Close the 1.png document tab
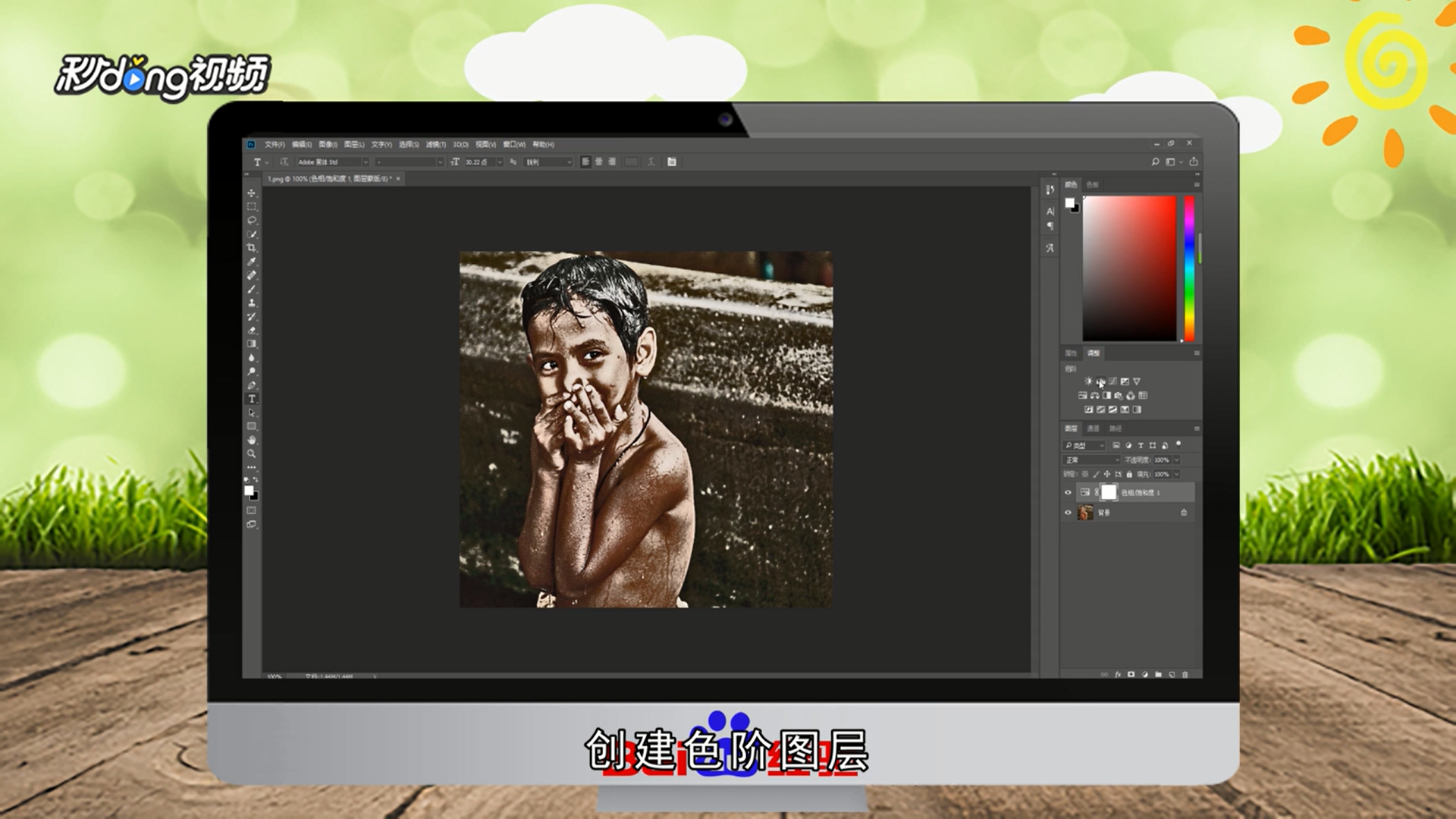 398,179
